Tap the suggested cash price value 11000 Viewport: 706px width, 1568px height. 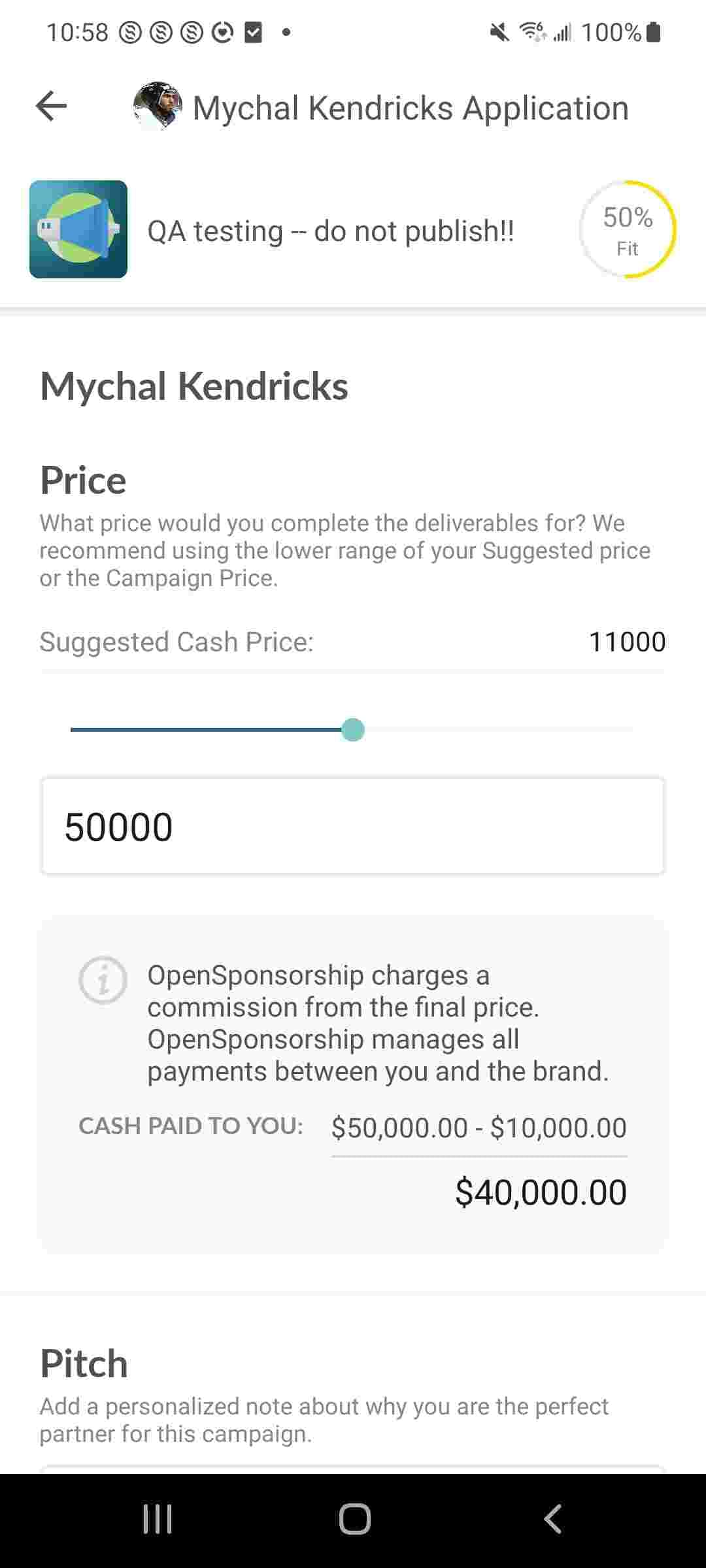pyautogui.click(x=627, y=642)
